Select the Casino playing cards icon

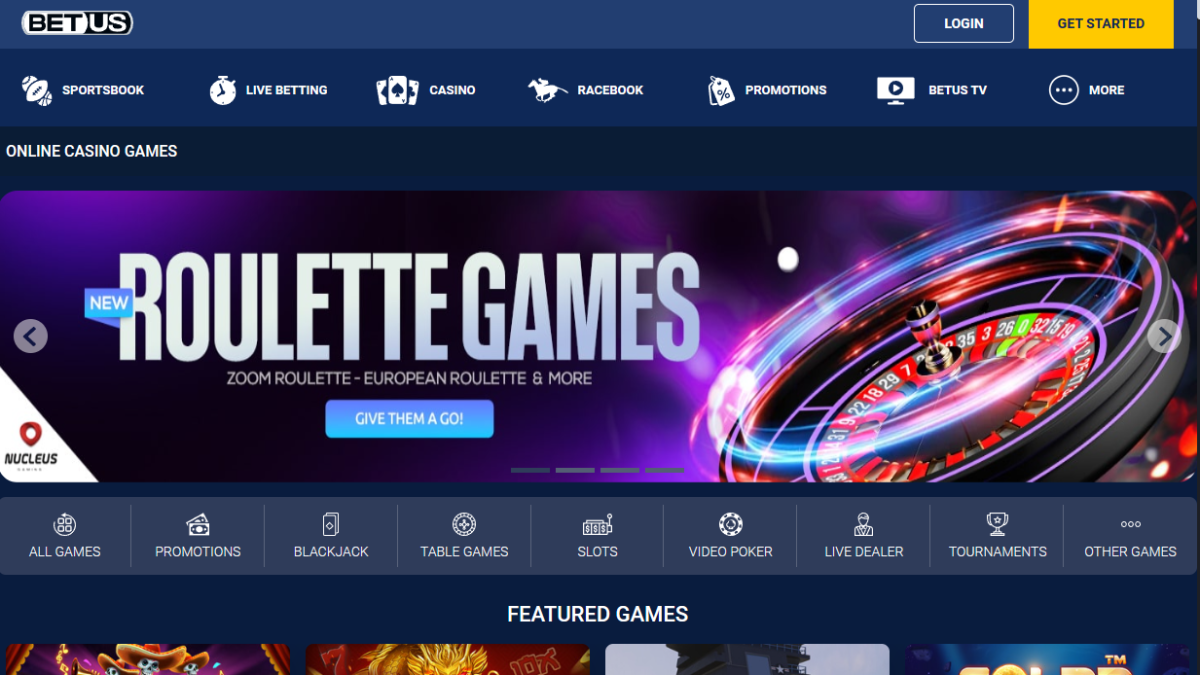397,90
